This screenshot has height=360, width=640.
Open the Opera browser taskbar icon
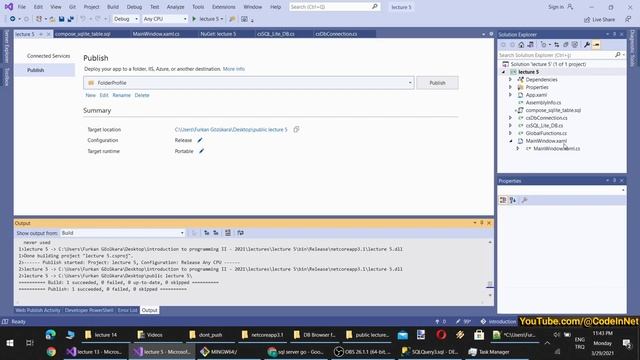(441, 335)
